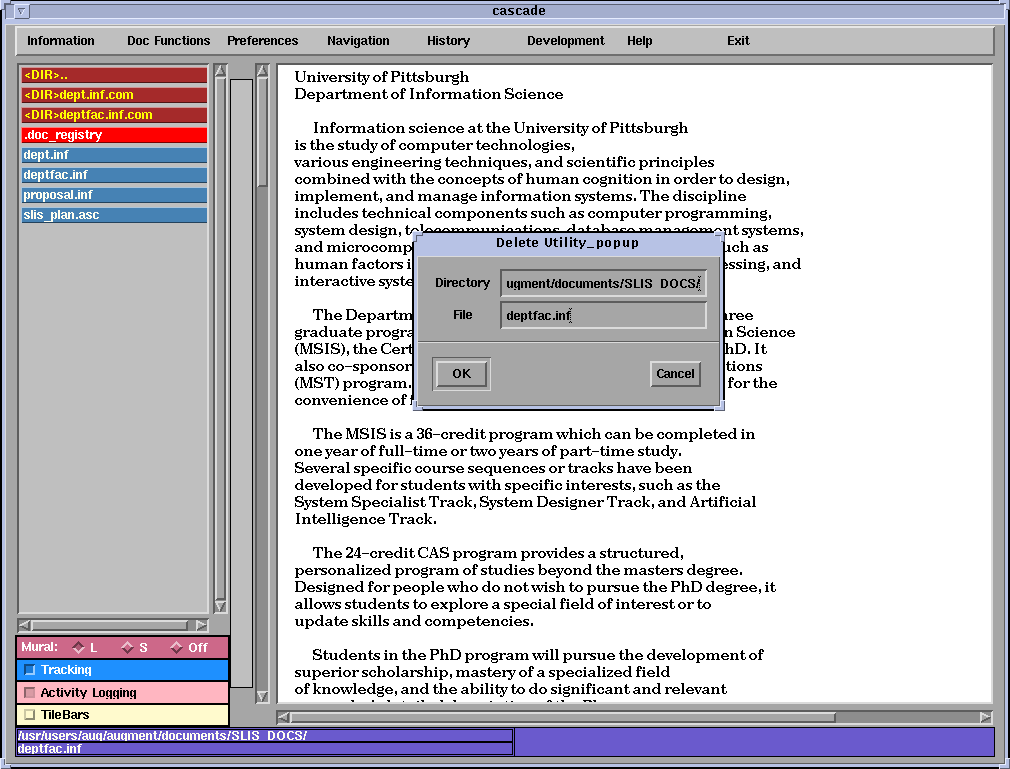The height and width of the screenshot is (769, 1010).
Task: Click the Delete Utility_popup title bar
Action: click(x=567, y=243)
